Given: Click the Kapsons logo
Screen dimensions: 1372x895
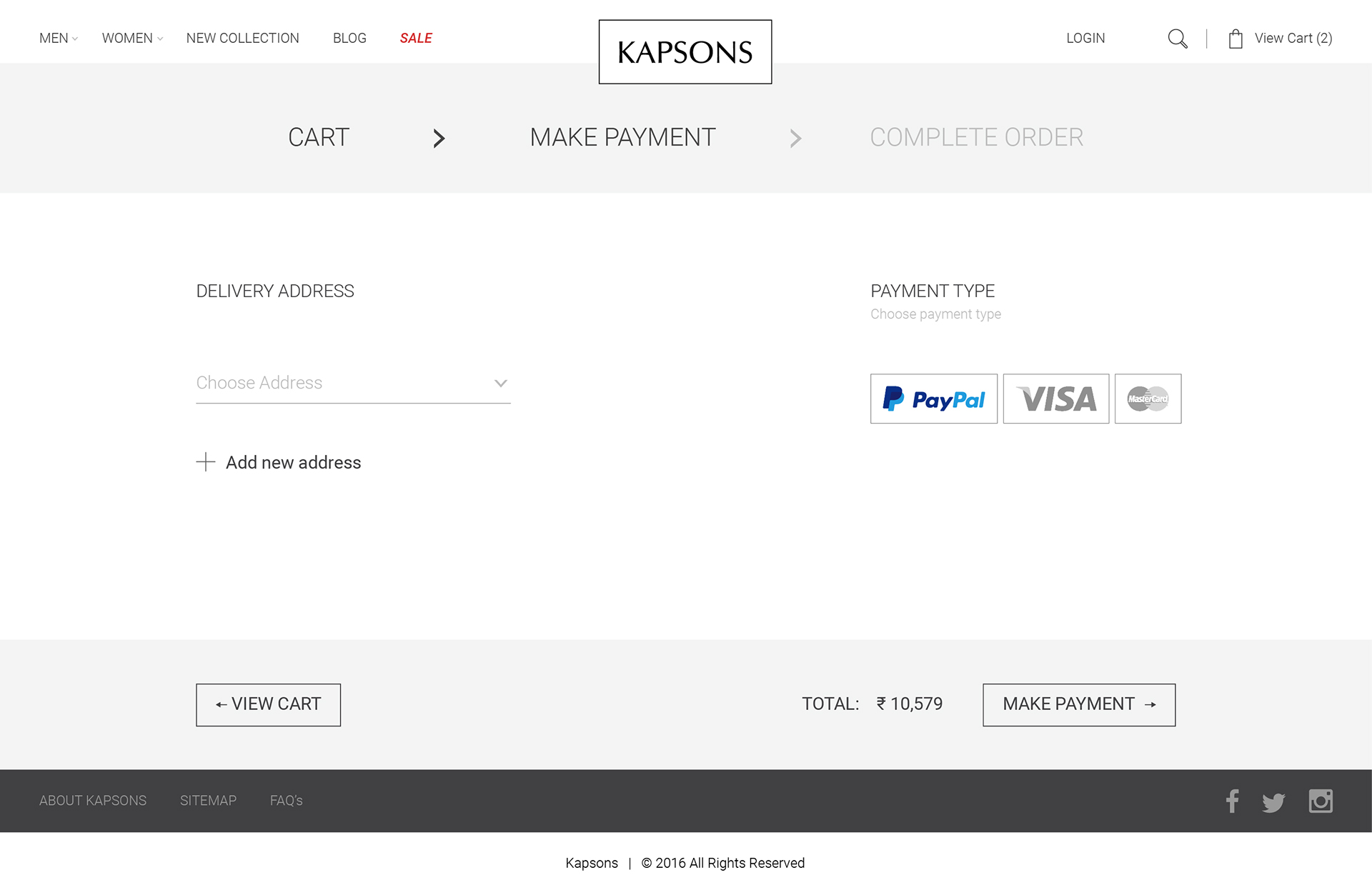Looking at the screenshot, I should [x=685, y=52].
